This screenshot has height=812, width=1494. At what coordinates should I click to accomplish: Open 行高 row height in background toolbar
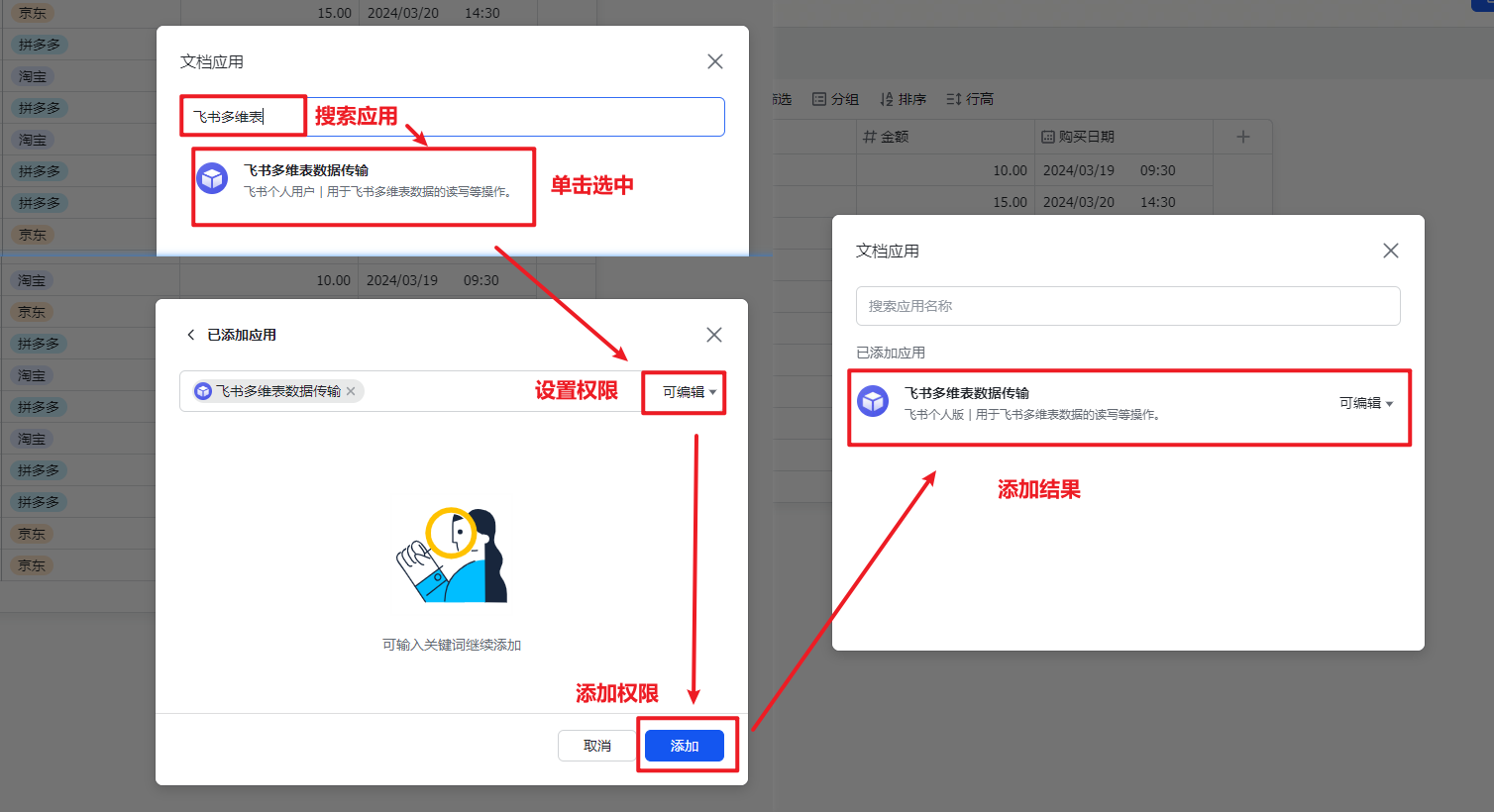(970, 99)
